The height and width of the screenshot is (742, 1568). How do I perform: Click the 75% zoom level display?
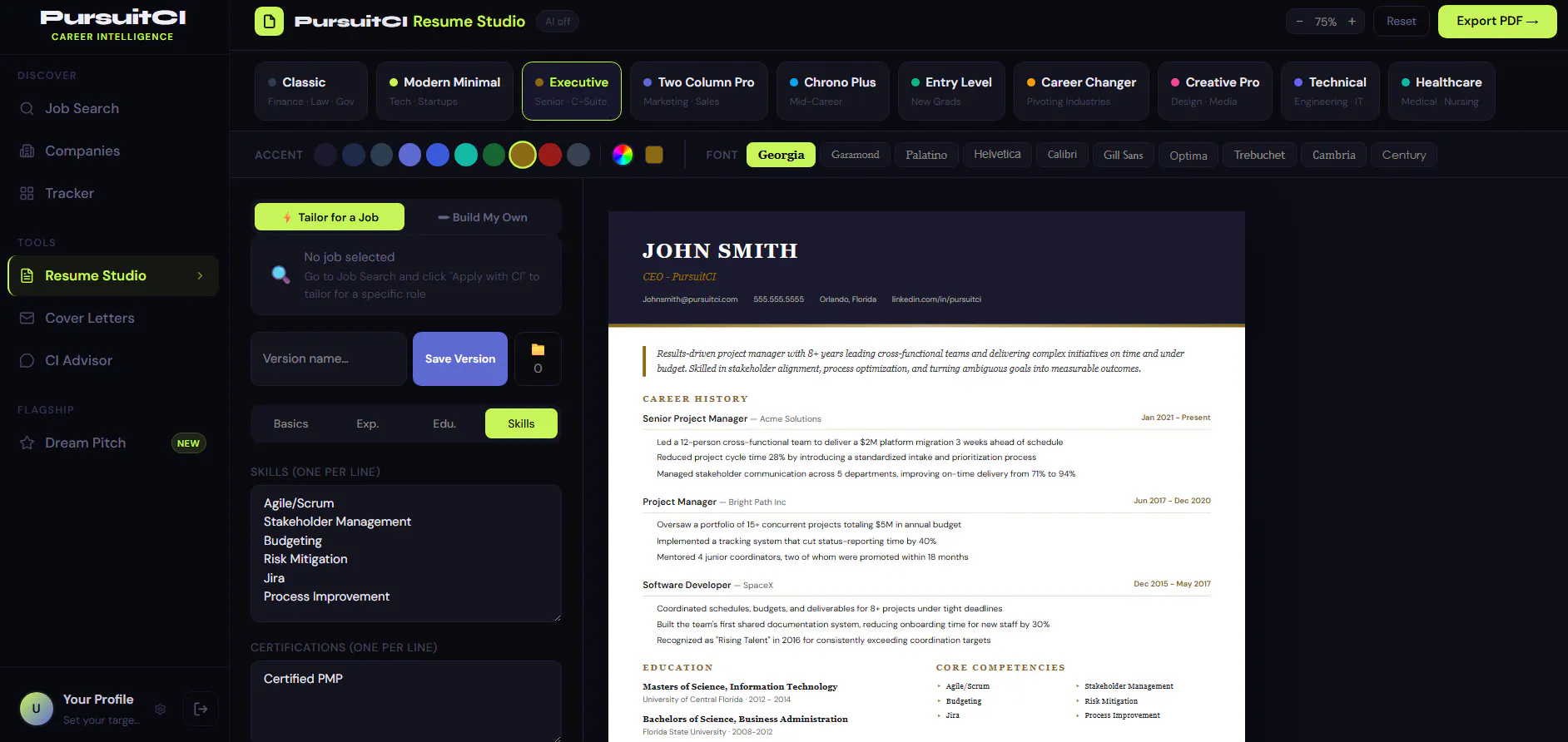coord(1326,22)
